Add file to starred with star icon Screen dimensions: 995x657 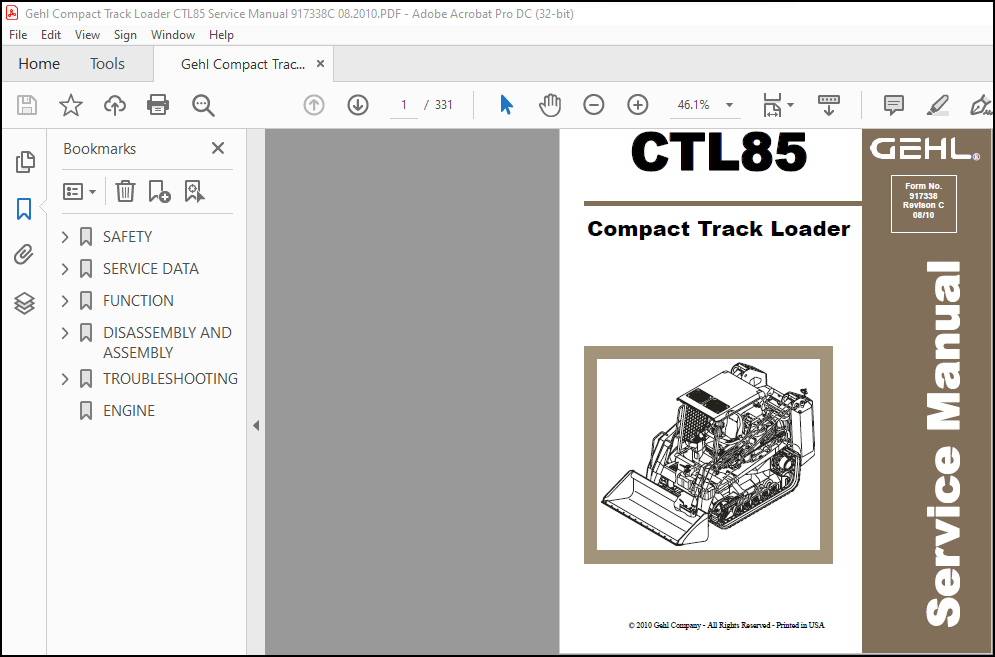coord(70,105)
